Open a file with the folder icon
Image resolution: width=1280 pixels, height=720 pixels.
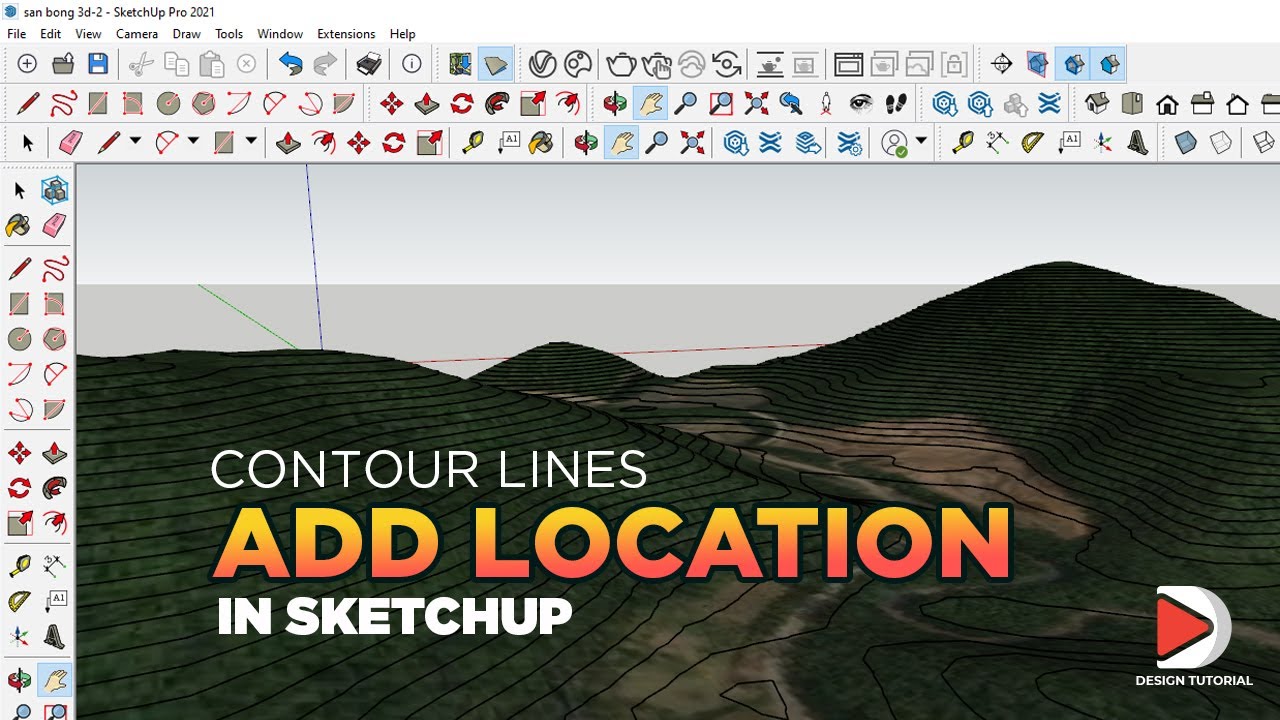(62, 65)
